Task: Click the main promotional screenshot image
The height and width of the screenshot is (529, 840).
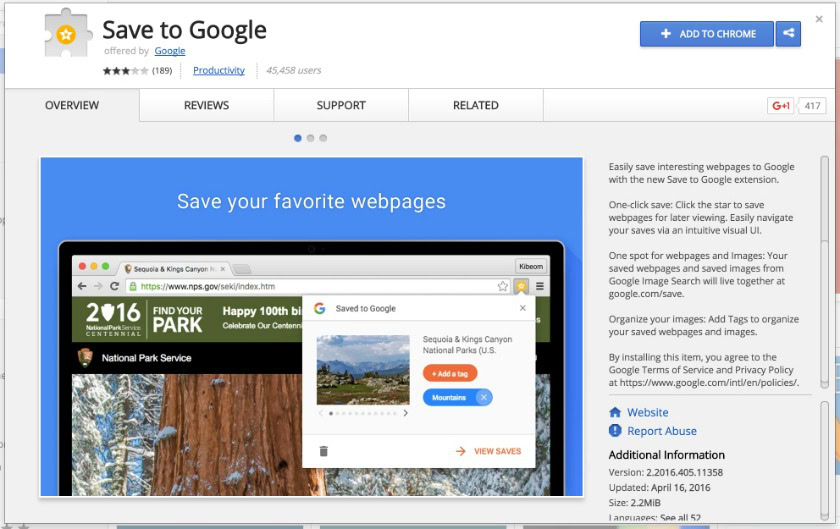Action: tap(311, 326)
